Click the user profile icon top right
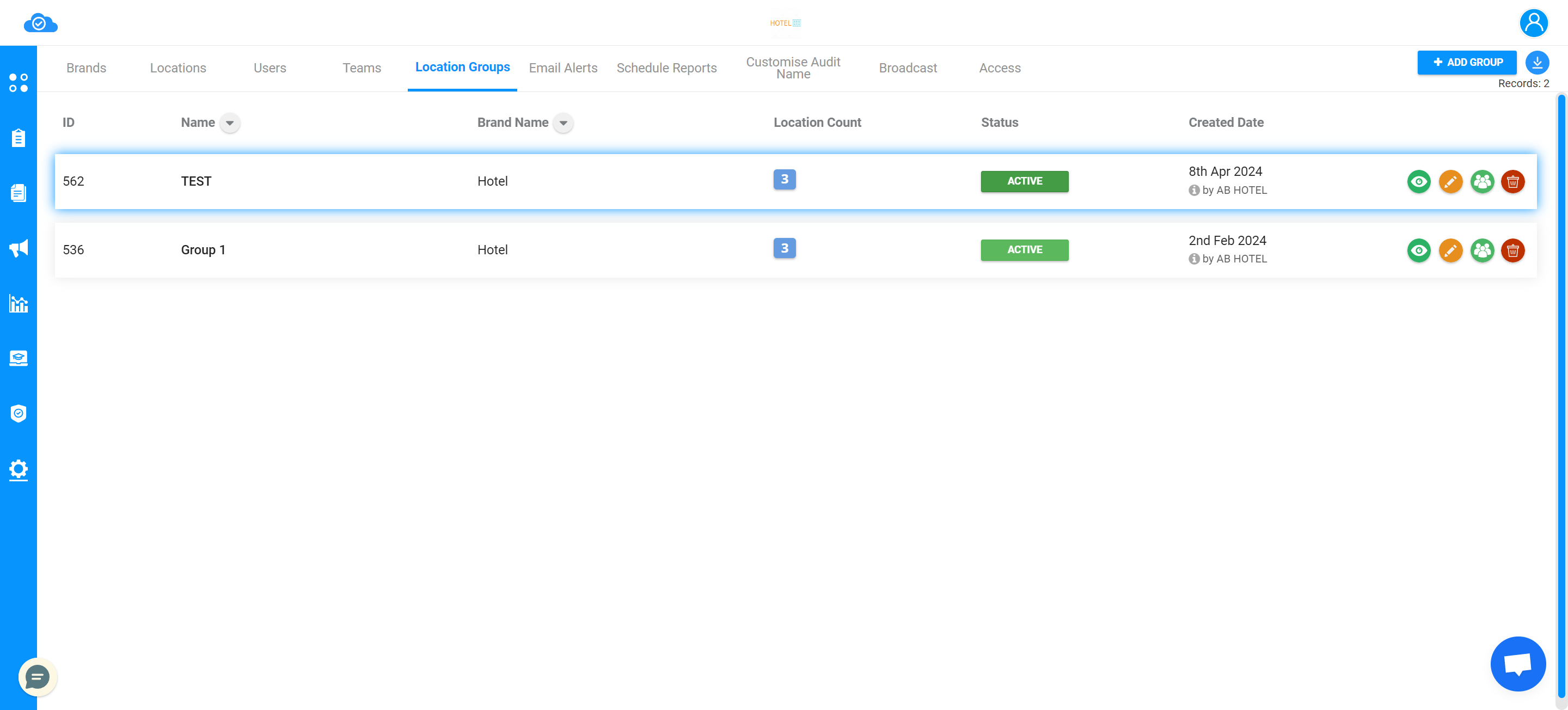Image resolution: width=1568 pixels, height=710 pixels. (x=1533, y=22)
